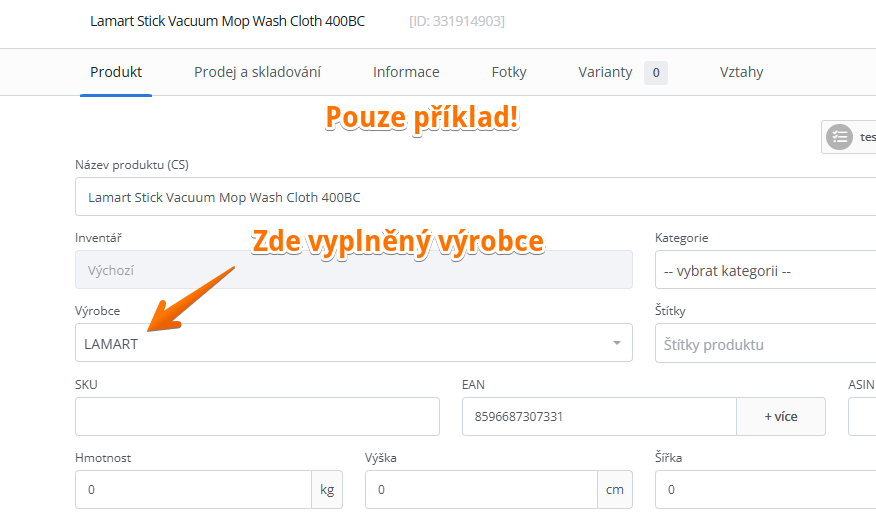
Task: Expand Výrobce list with arrow
Action: 617,343
